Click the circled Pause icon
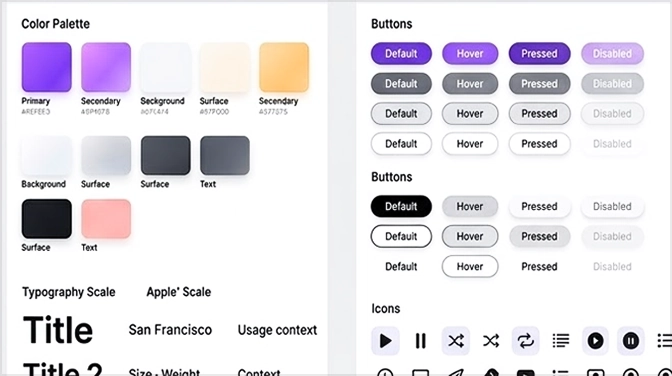Viewport: 672px width, 376px height. [630, 341]
